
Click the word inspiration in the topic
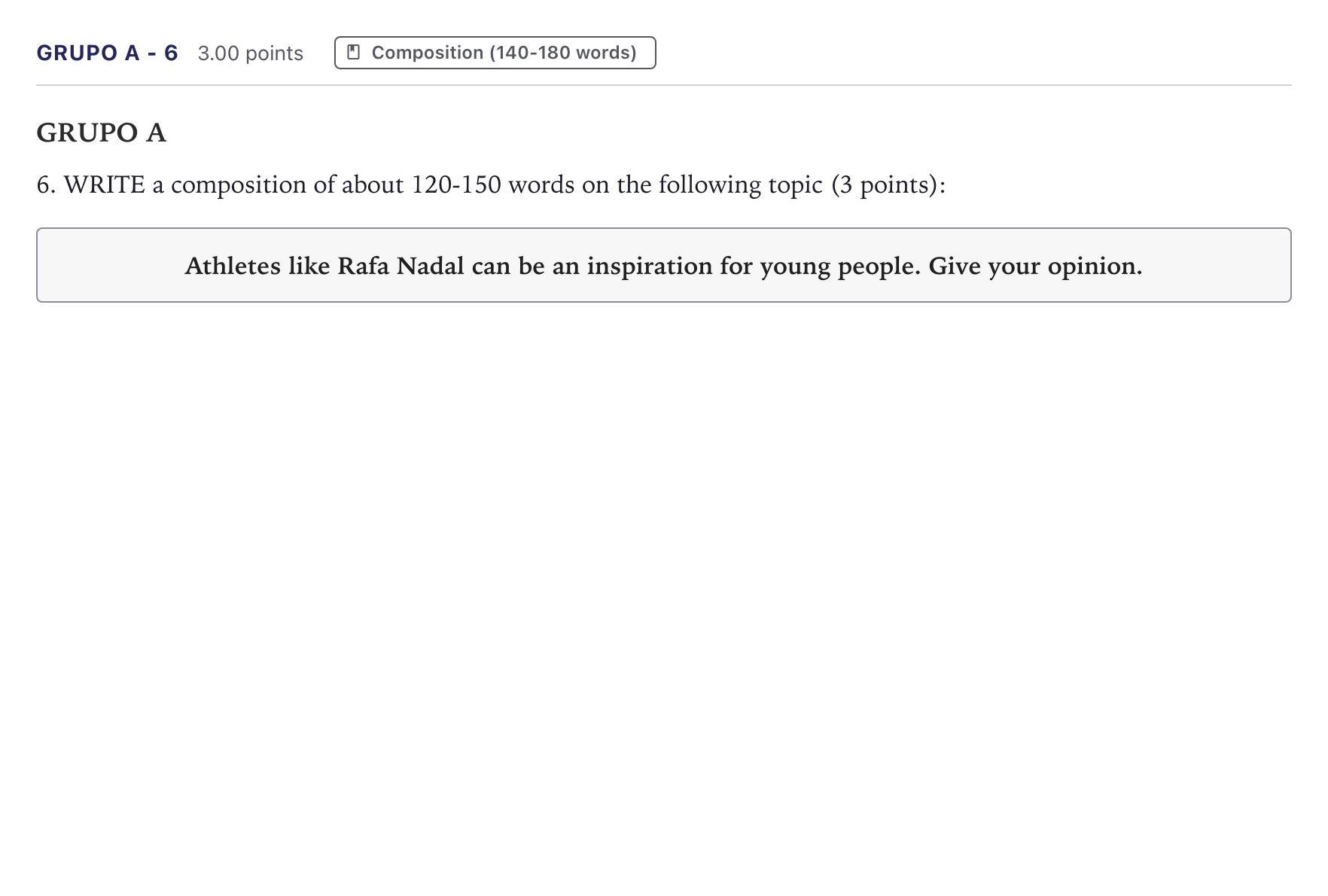coord(650,266)
